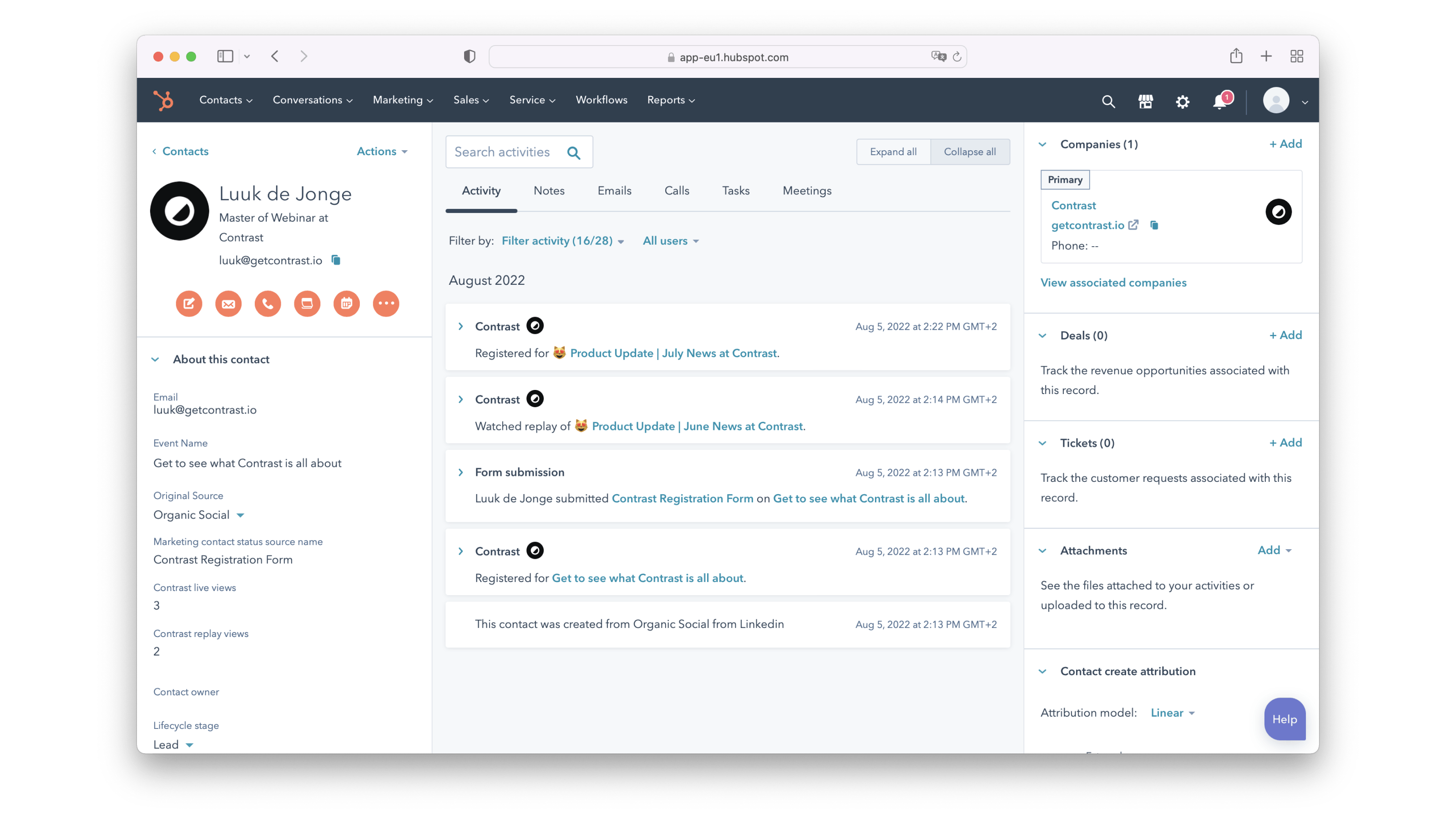Open the Attribution model Linear dropdown
1456x819 pixels.
[1173, 713]
